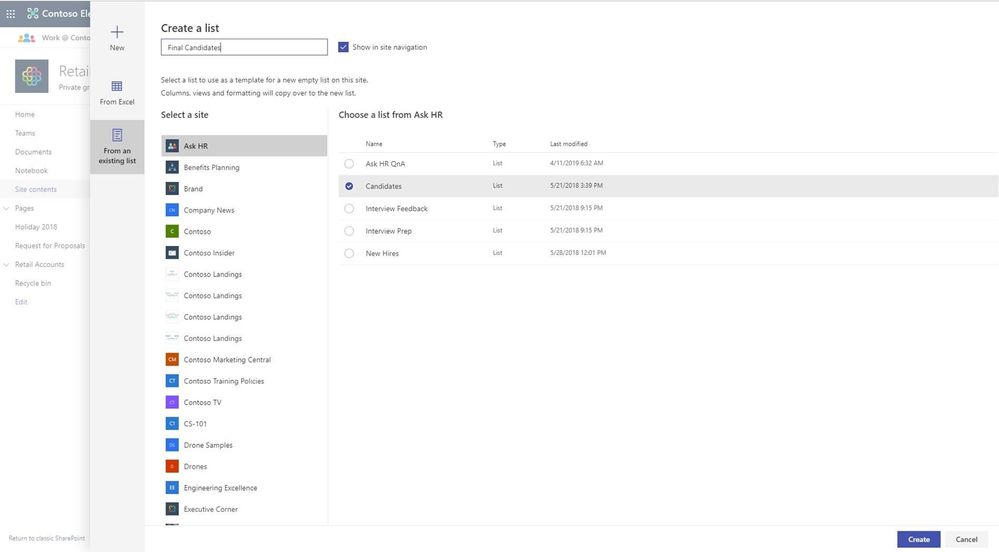The height and width of the screenshot is (552, 999).
Task: Click the Contoso Training Policies icon
Action: click(x=172, y=381)
